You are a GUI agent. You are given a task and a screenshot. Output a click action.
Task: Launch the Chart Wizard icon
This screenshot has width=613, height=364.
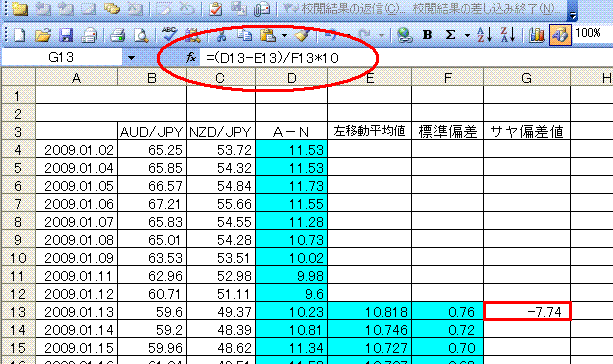(x=537, y=36)
